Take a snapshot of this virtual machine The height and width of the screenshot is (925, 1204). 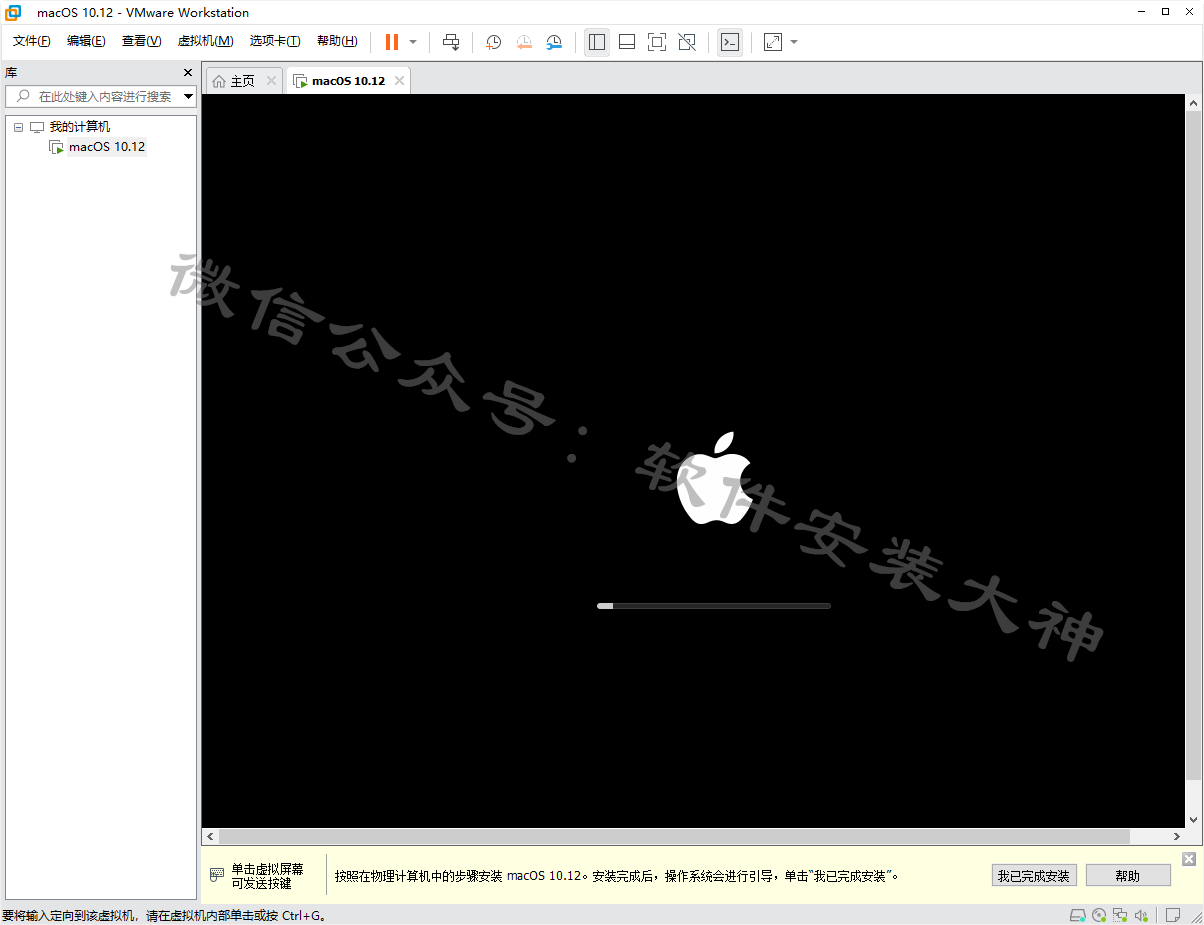coord(493,42)
